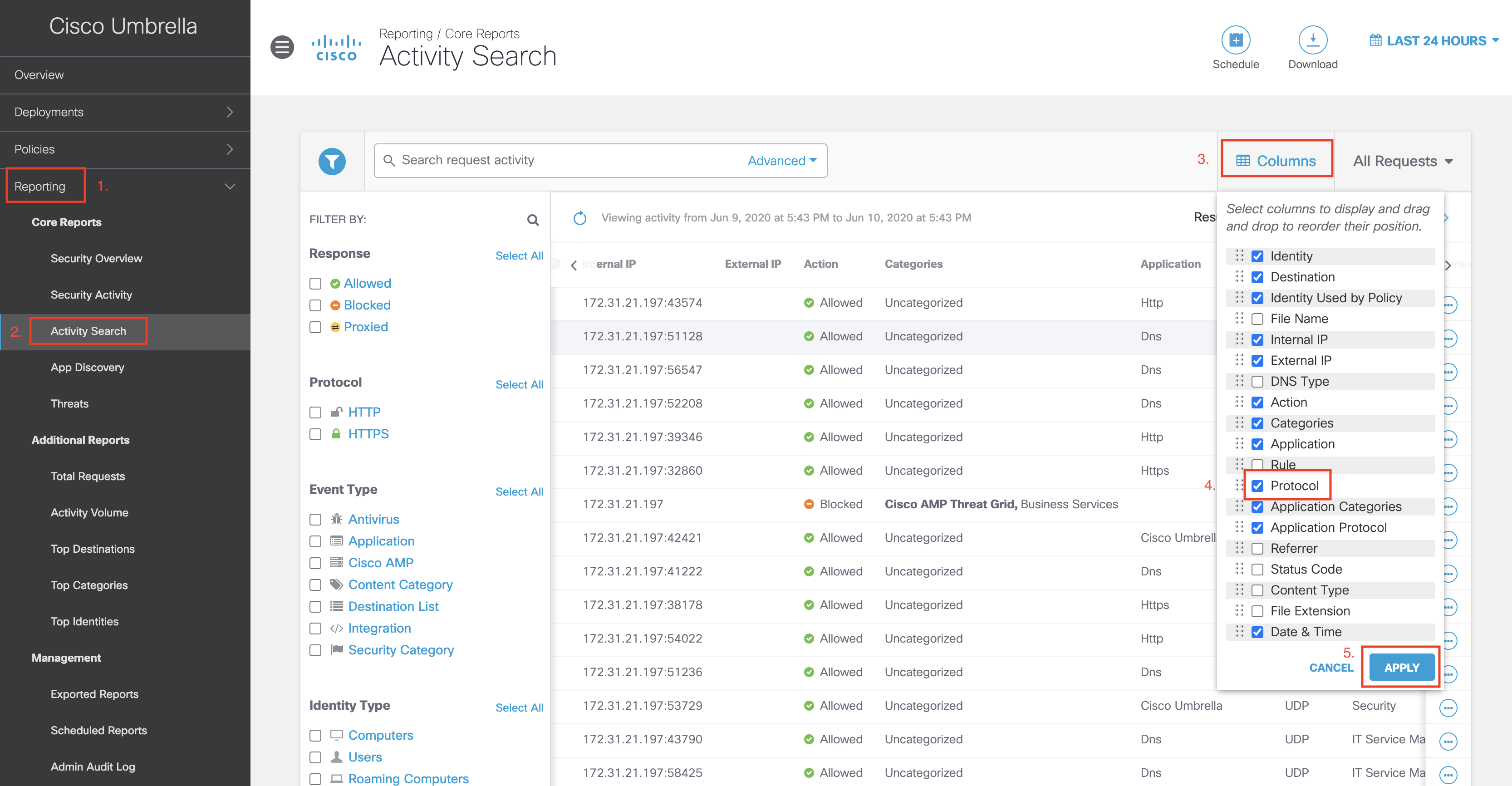This screenshot has width=1512, height=786.
Task: Enable the File Name column checkbox
Action: pos(1257,319)
